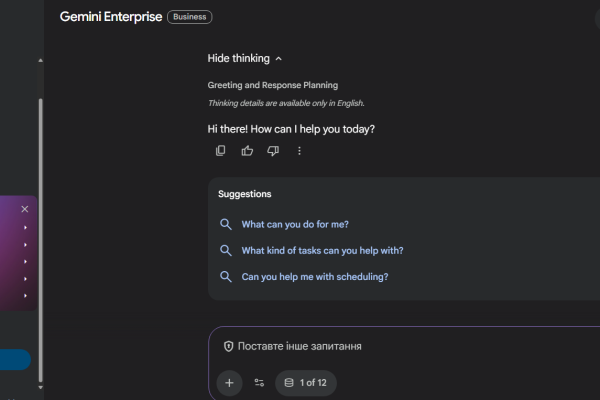Copy the response using the copy icon
The width and height of the screenshot is (600, 400).
click(x=221, y=151)
